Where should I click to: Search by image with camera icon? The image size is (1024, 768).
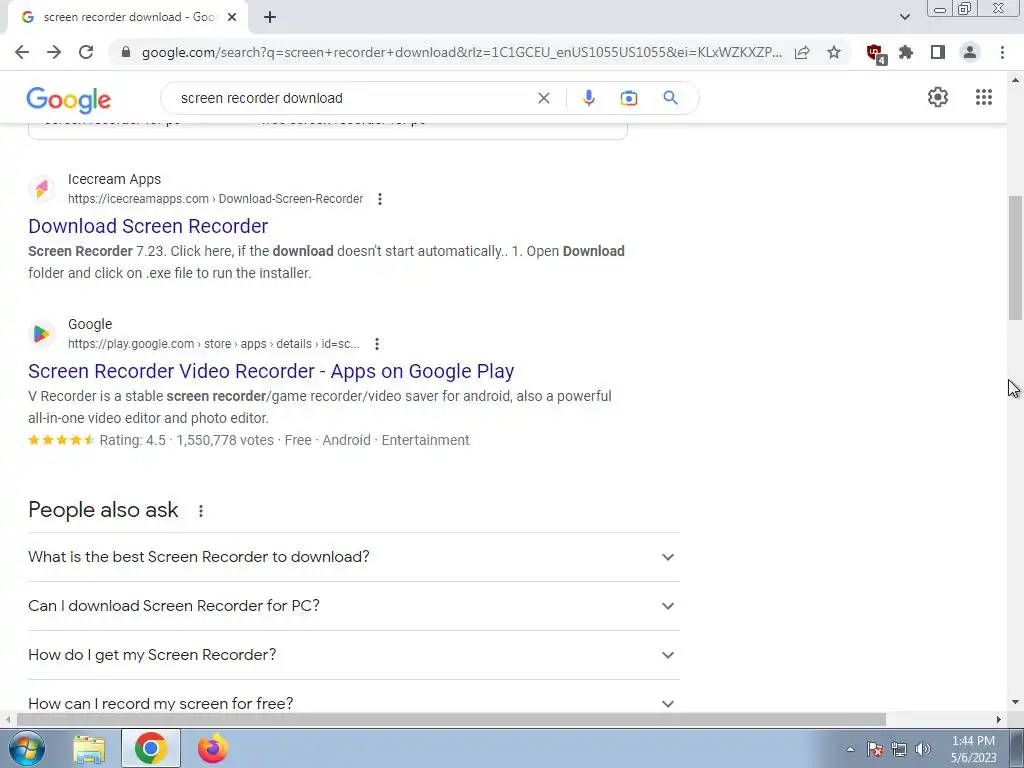pos(628,98)
